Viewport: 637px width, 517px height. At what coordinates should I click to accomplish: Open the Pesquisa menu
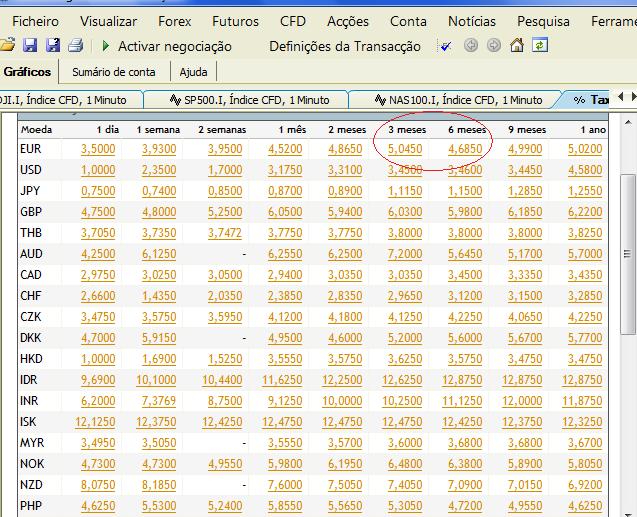tap(544, 21)
